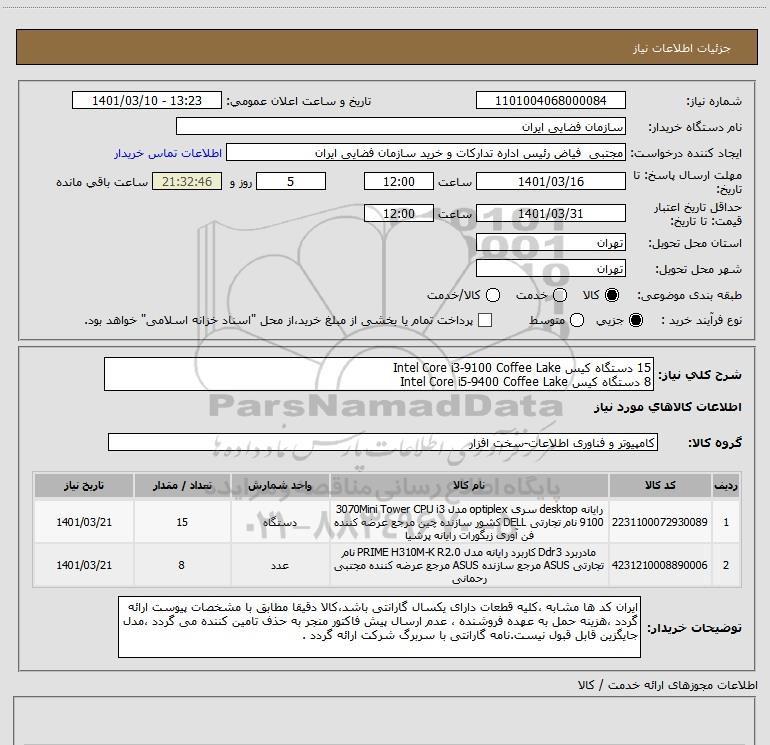This screenshot has height=745, width=770.
Task: Click the شرح کلی نیاز description box
Action: tap(379, 374)
